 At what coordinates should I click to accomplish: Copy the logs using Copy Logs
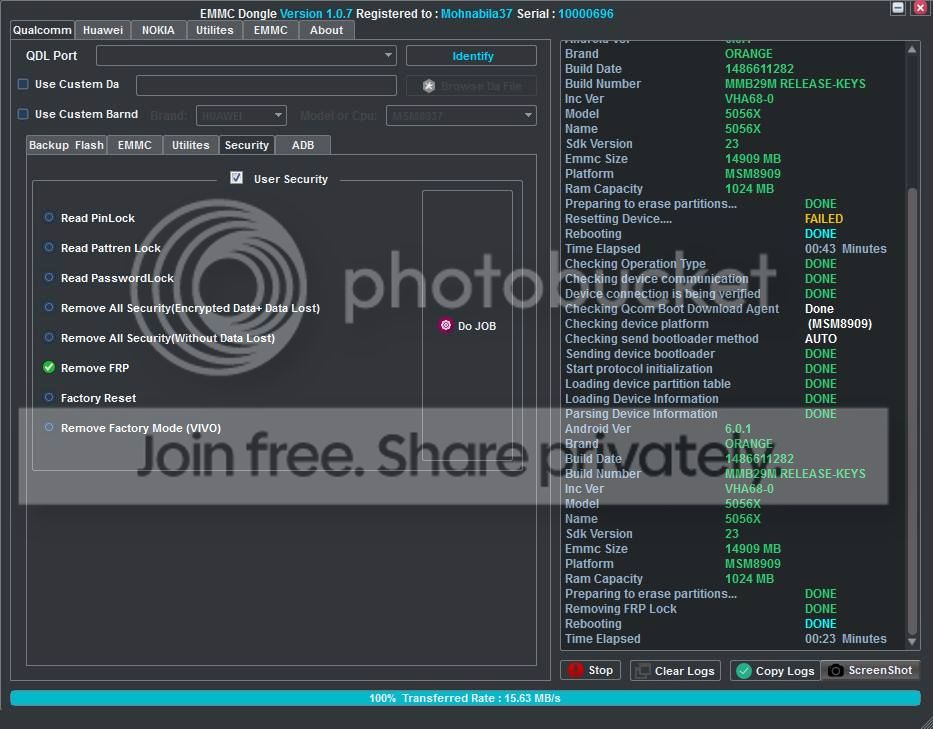[775, 671]
